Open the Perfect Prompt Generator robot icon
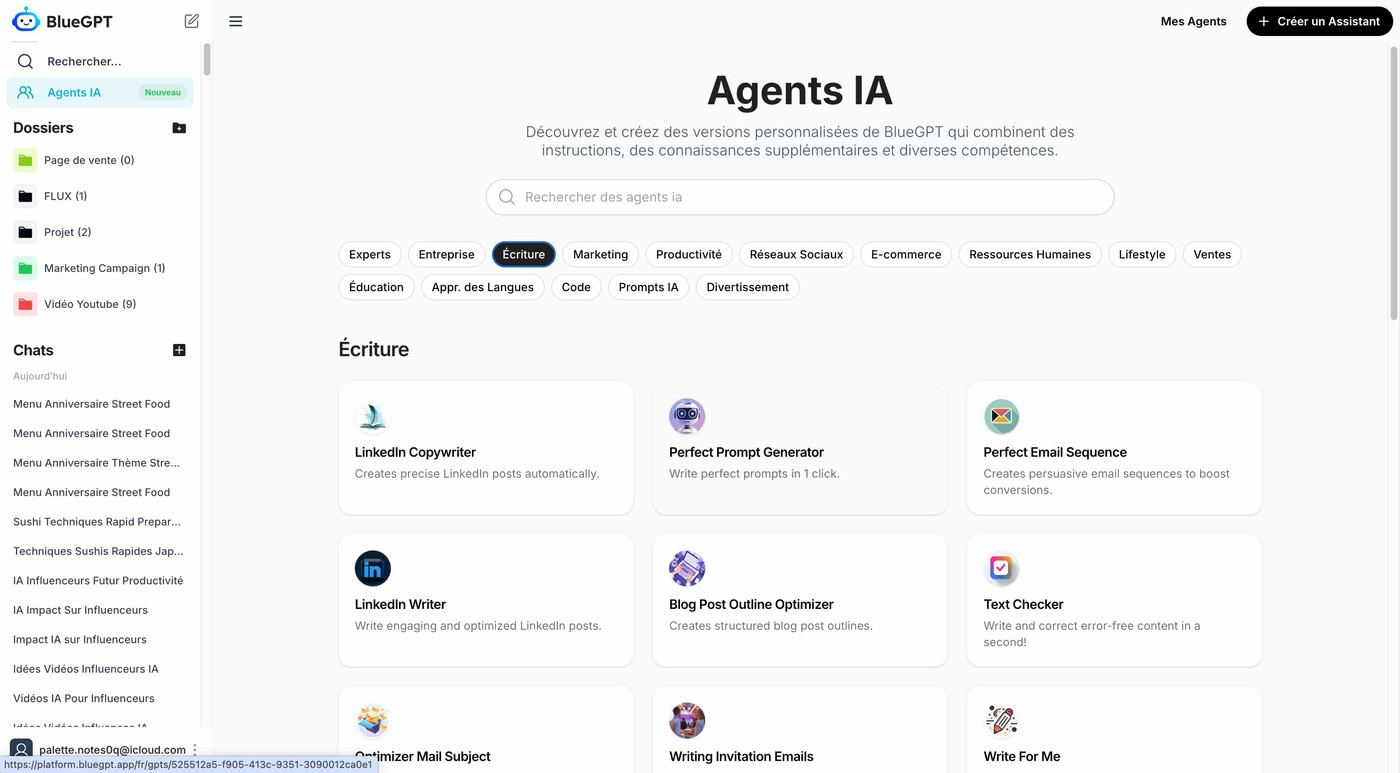Screen dimensions: 1400x773 [687, 417]
